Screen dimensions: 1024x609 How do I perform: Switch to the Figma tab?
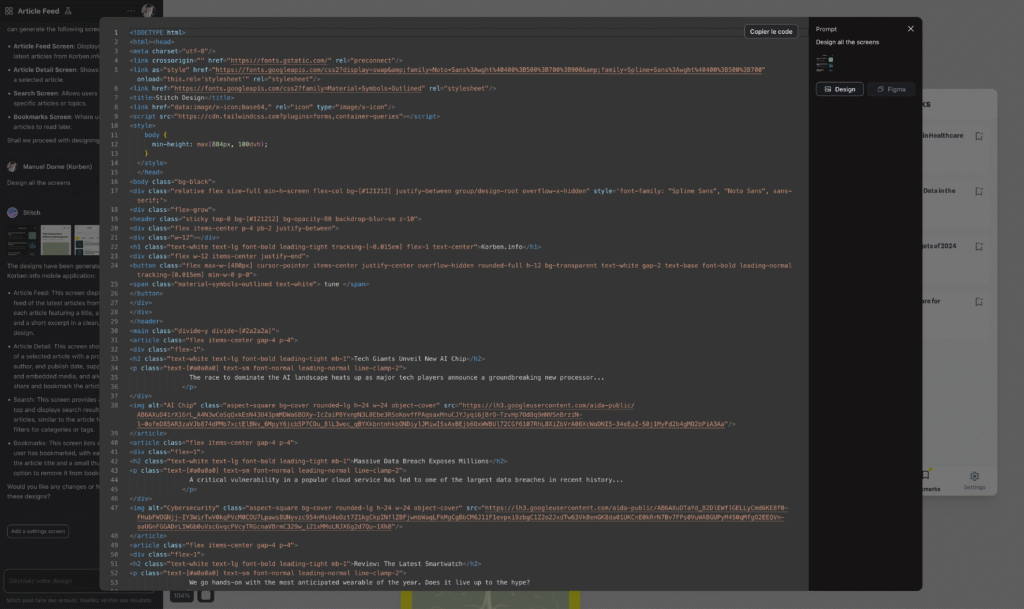pyautogui.click(x=891, y=89)
